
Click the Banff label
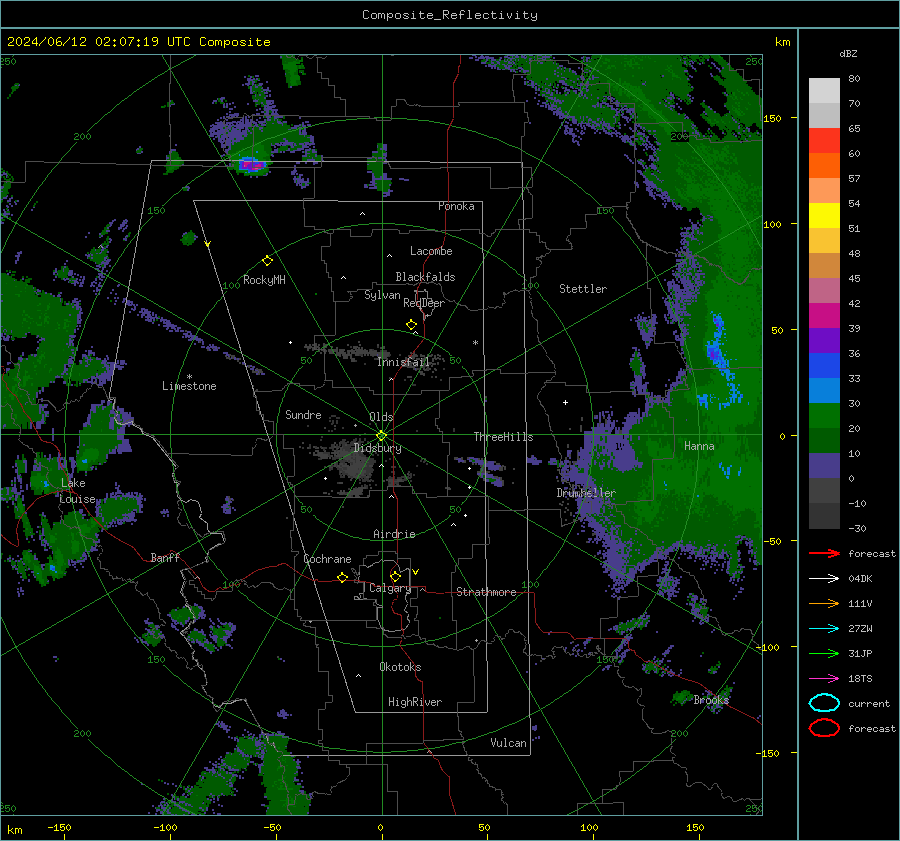[x=165, y=557]
